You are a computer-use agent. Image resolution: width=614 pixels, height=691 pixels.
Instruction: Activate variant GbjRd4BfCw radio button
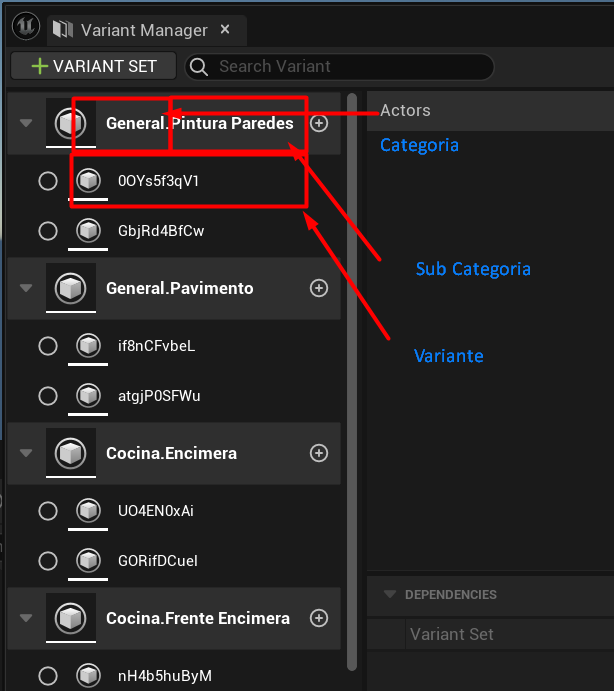click(47, 231)
